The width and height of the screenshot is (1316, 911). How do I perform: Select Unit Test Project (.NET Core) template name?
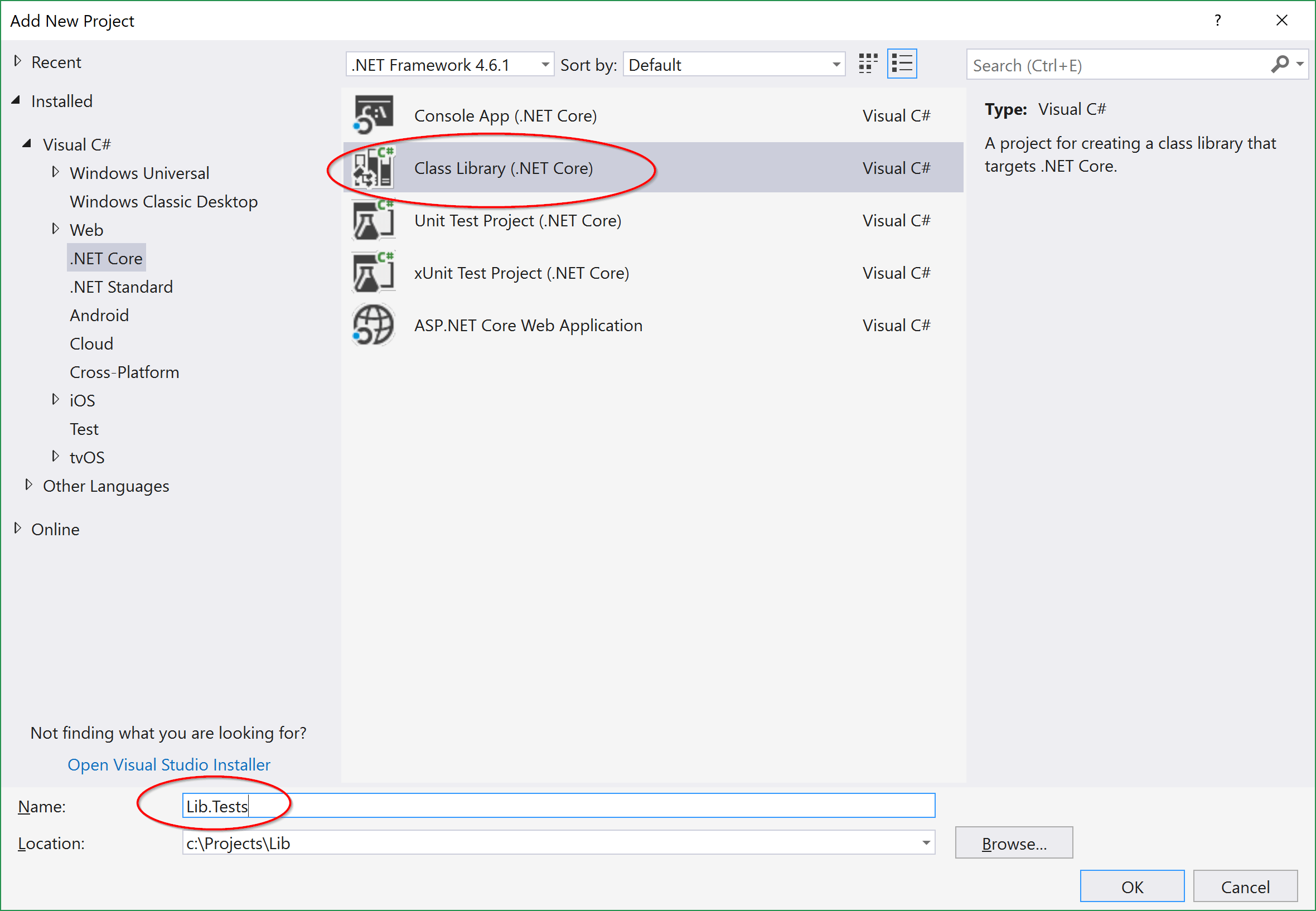tap(518, 221)
